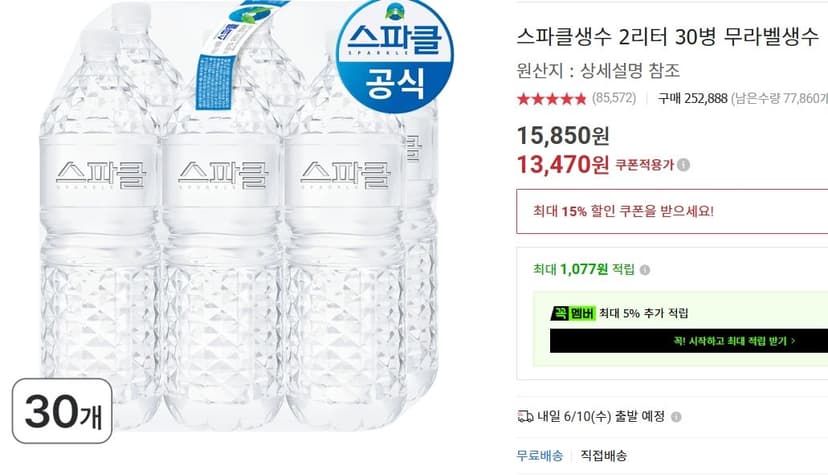This screenshot has width=828, height=475.
Task: Click the info icon after 출발 예정
Action: 676,417
